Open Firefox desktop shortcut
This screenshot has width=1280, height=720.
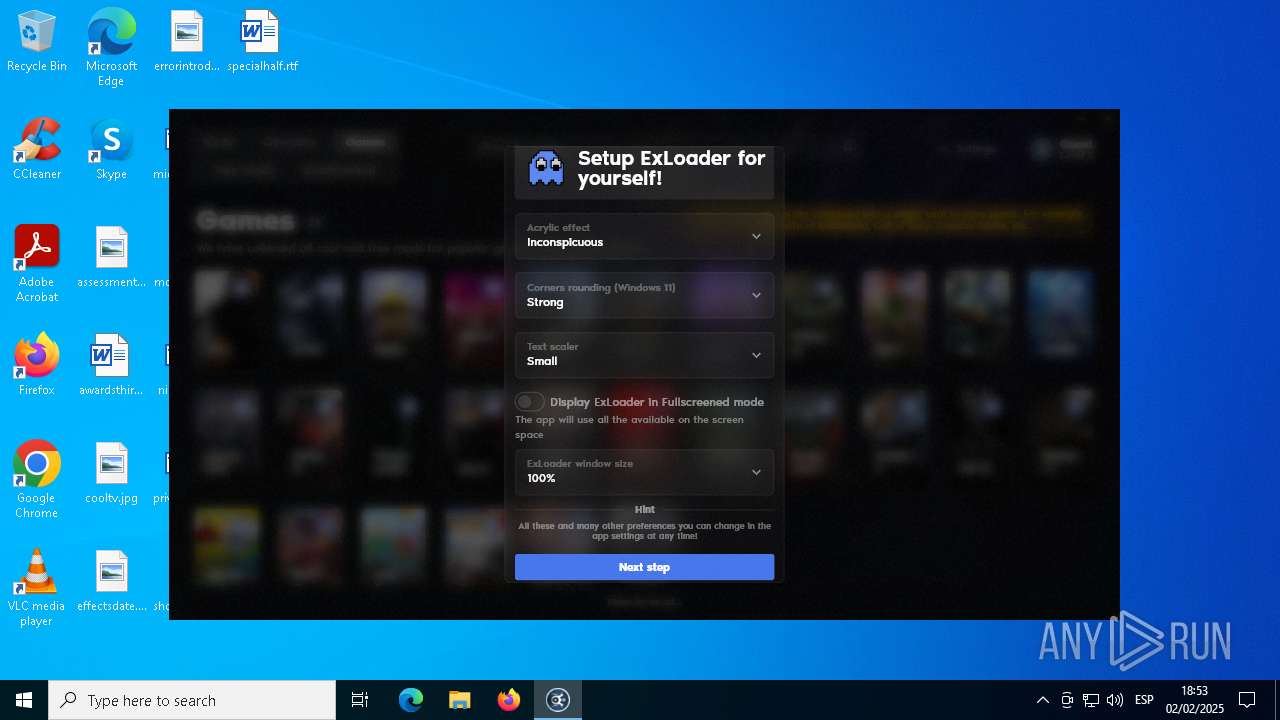click(37, 366)
